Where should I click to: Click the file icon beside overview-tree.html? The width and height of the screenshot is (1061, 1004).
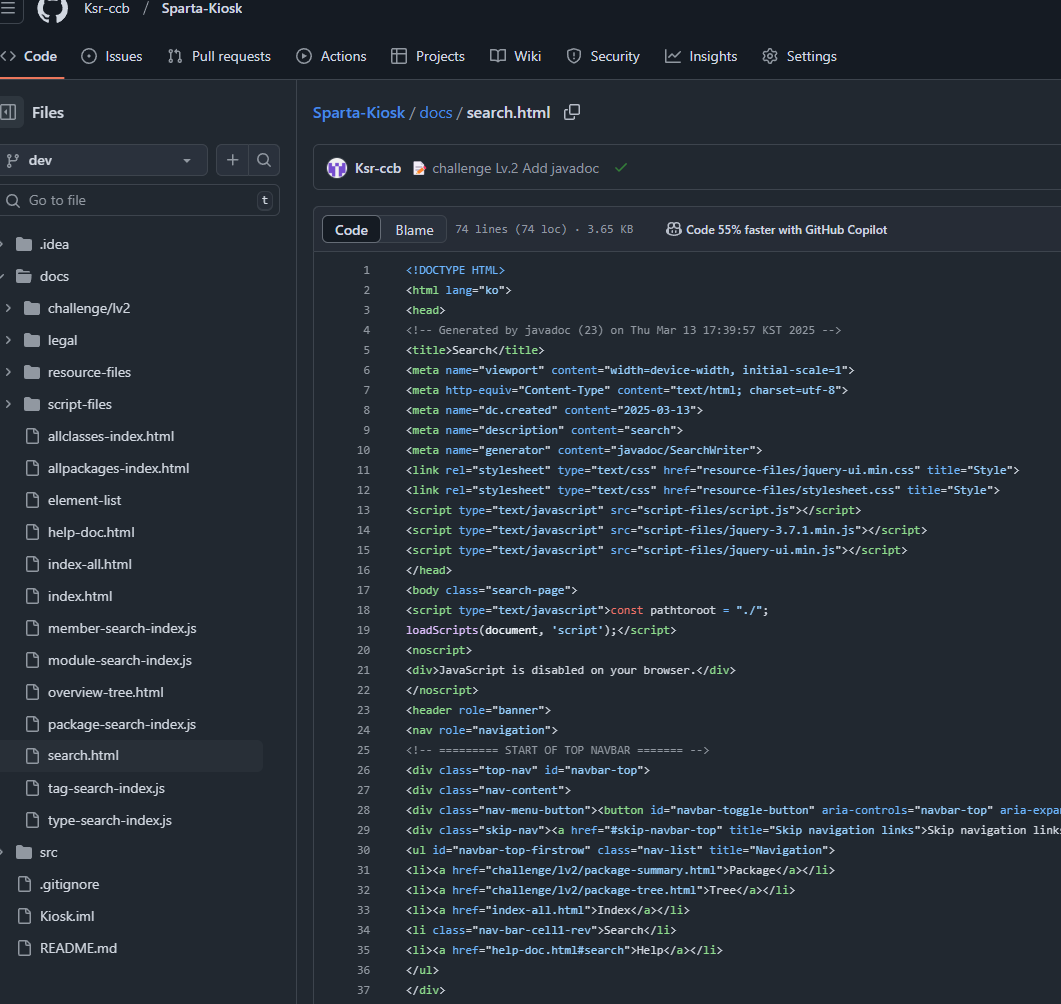[32, 692]
